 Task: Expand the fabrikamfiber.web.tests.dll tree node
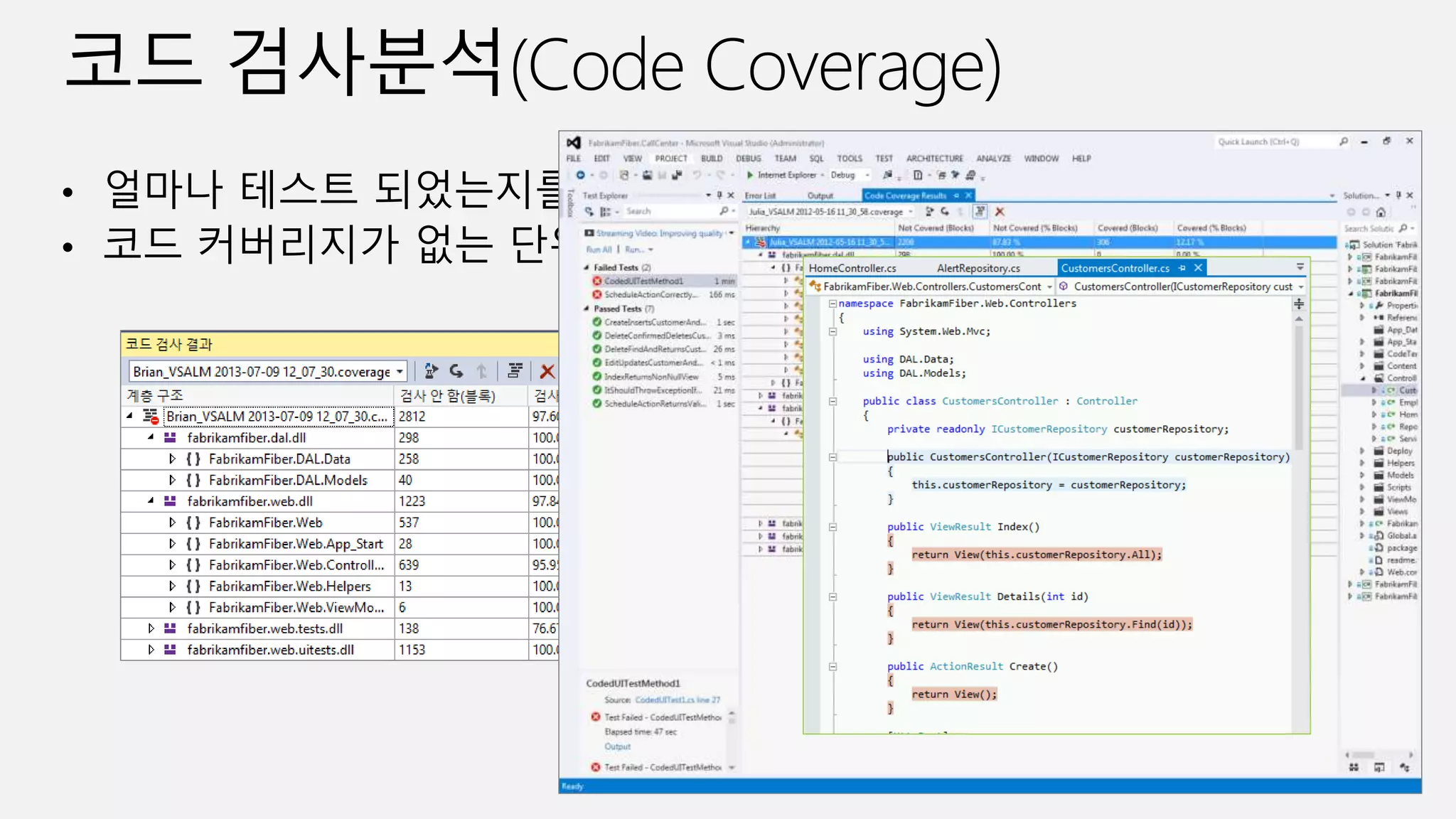click(x=151, y=628)
